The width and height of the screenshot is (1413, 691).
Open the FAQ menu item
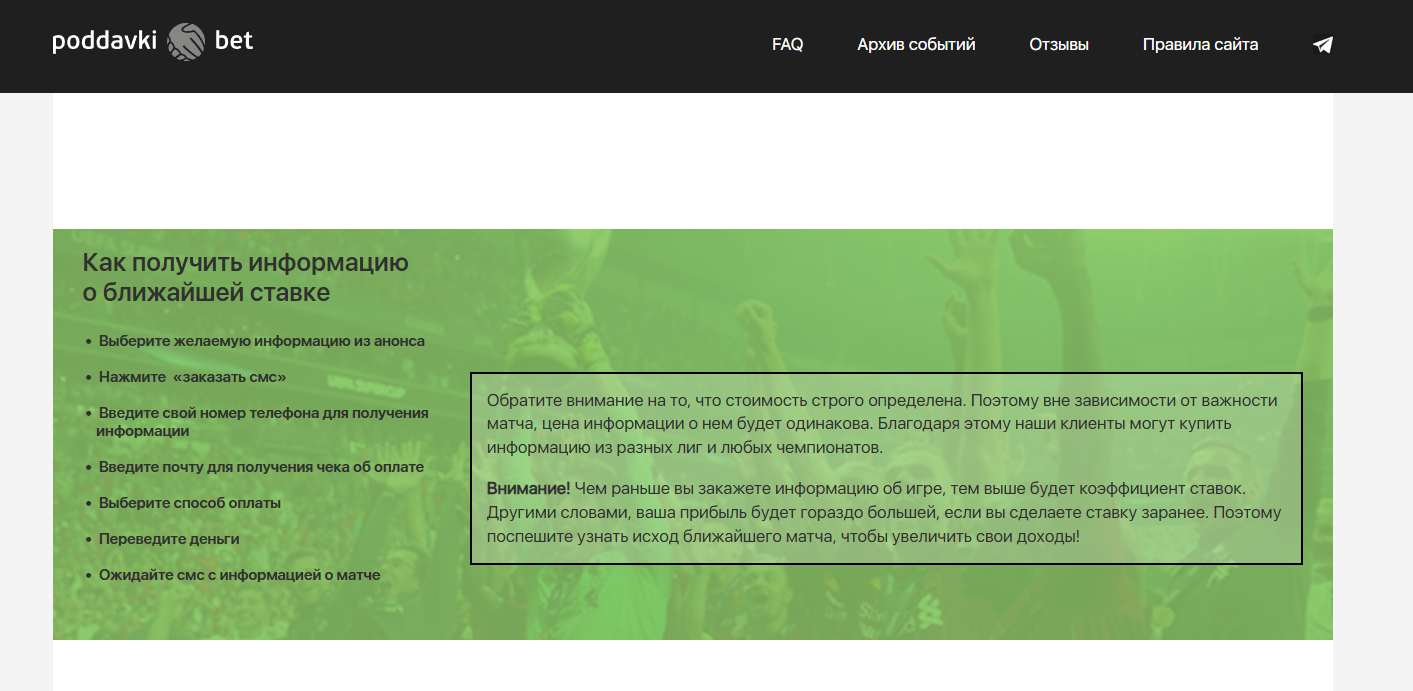pos(787,45)
